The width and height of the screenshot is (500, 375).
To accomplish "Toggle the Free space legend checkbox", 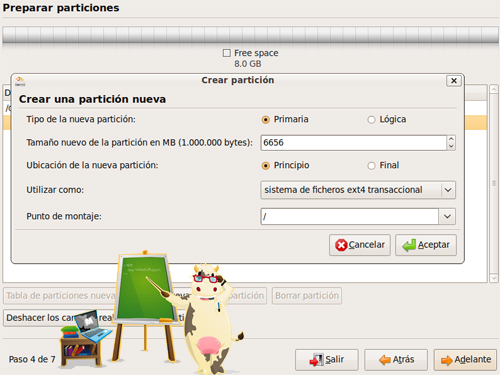I will click(227, 53).
